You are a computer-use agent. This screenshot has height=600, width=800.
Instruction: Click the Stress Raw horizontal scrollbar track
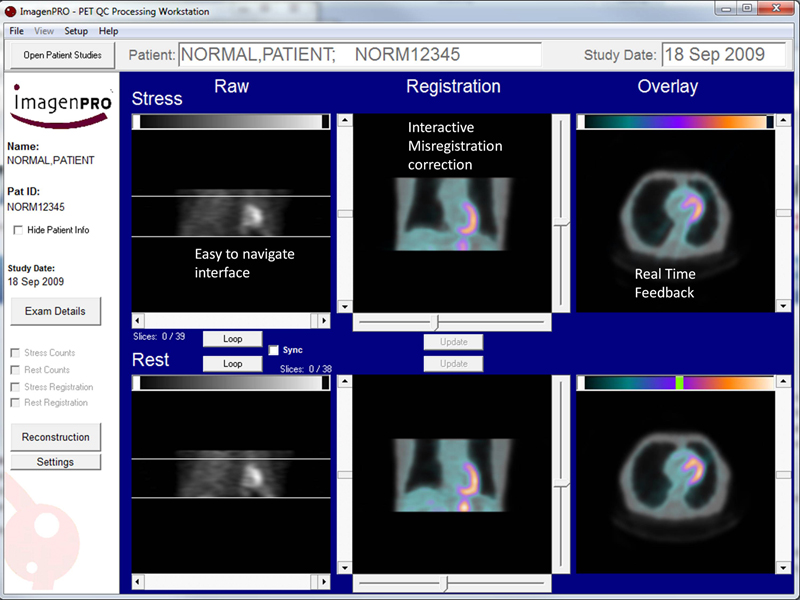point(231,320)
